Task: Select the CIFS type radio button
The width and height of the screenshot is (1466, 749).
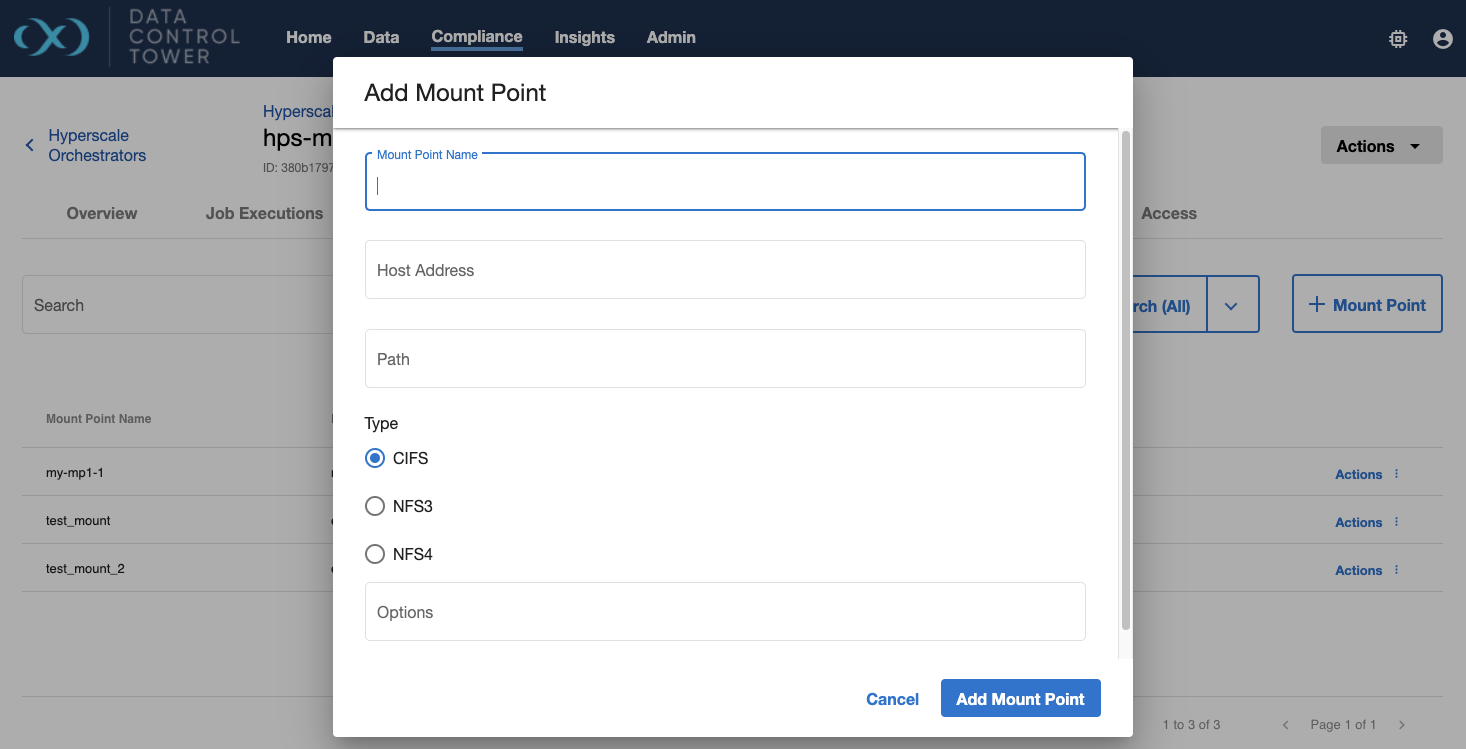Action: (375, 458)
